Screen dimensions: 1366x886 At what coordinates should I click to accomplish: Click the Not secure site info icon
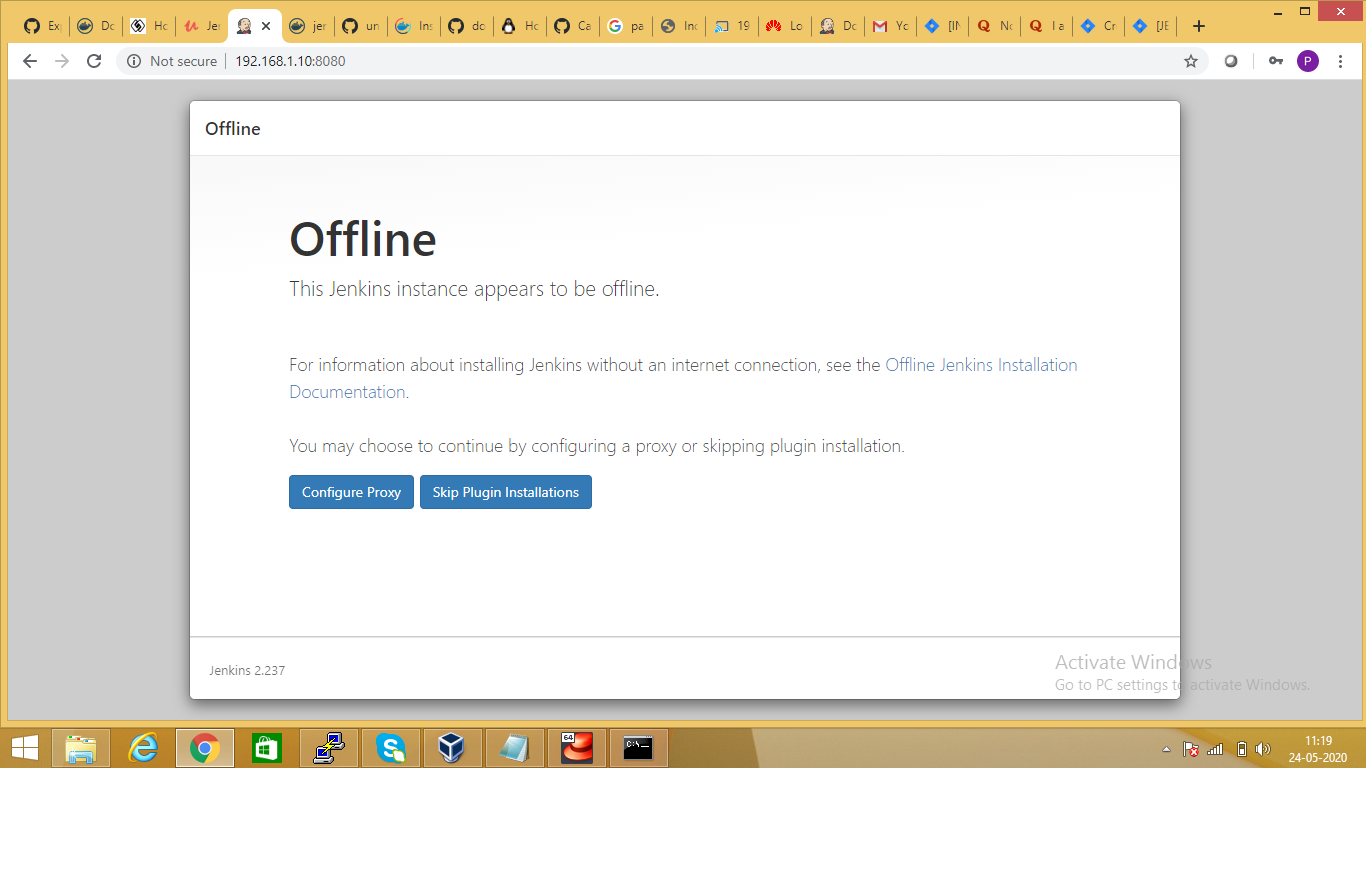point(135,61)
